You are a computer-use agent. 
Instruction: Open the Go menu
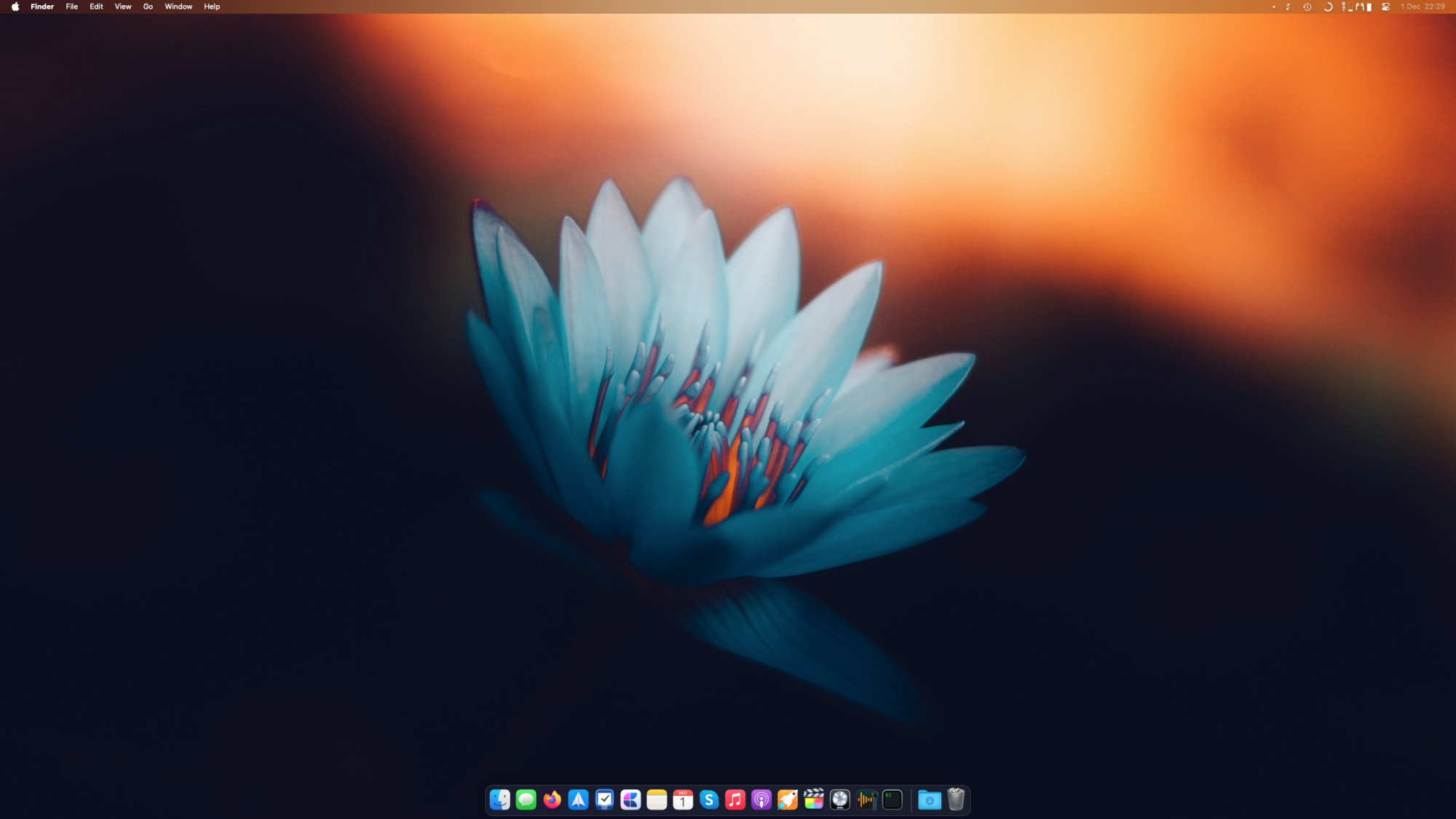tap(148, 7)
